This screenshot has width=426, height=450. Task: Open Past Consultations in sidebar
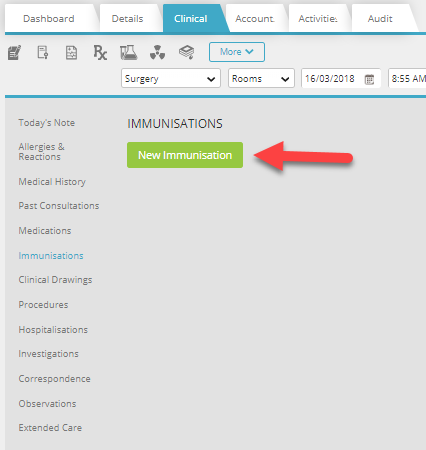pyautogui.click(x=59, y=206)
